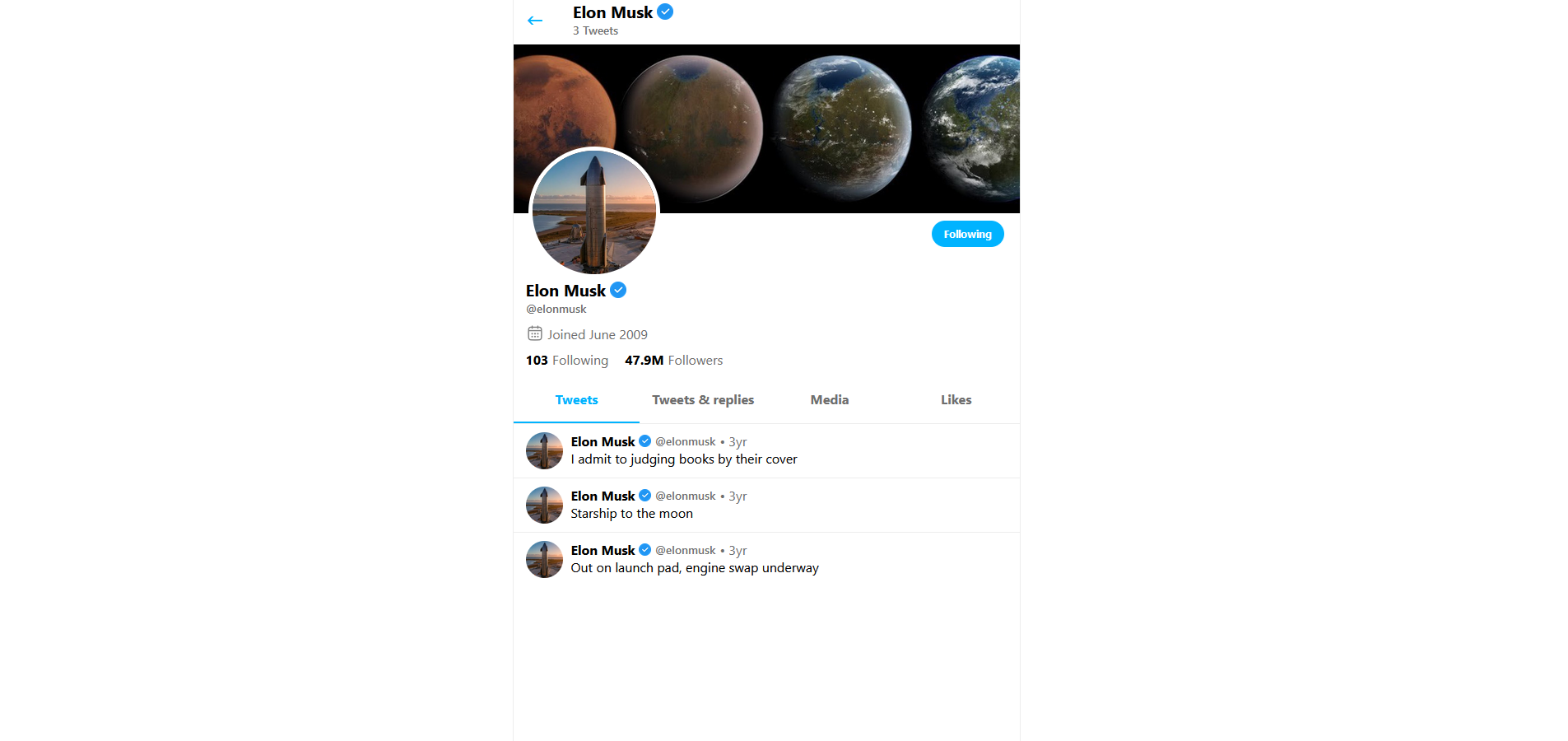Click avatar on 'Starship to the moon' tweet

tap(544, 505)
